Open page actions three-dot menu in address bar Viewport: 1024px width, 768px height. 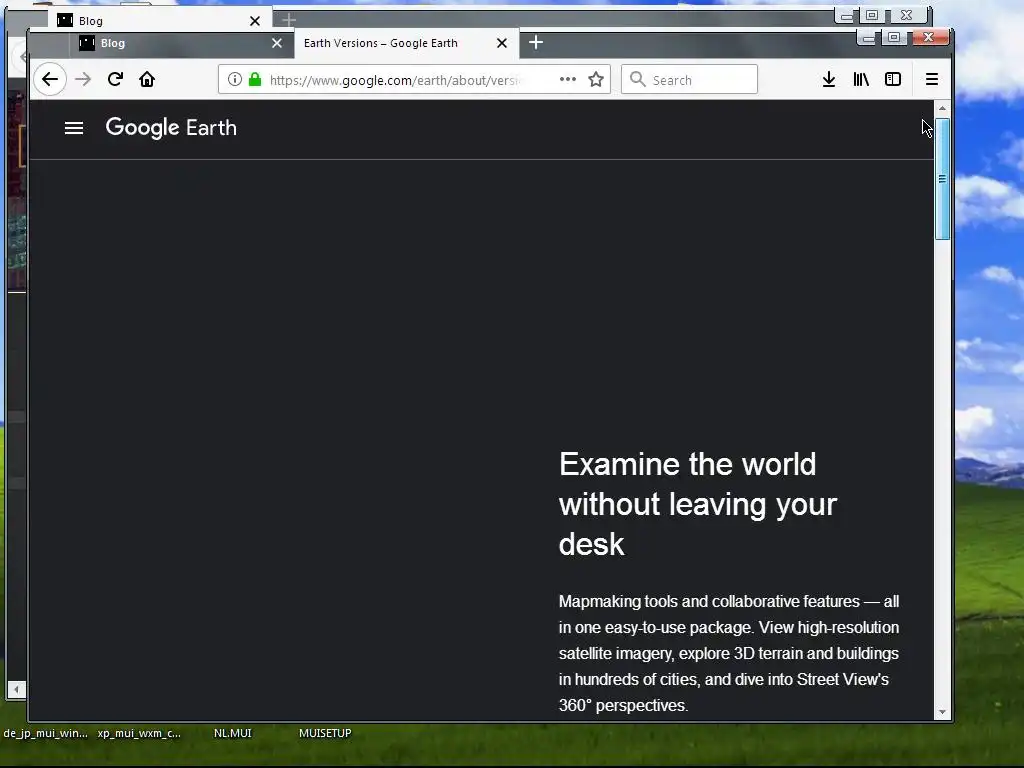pos(568,80)
